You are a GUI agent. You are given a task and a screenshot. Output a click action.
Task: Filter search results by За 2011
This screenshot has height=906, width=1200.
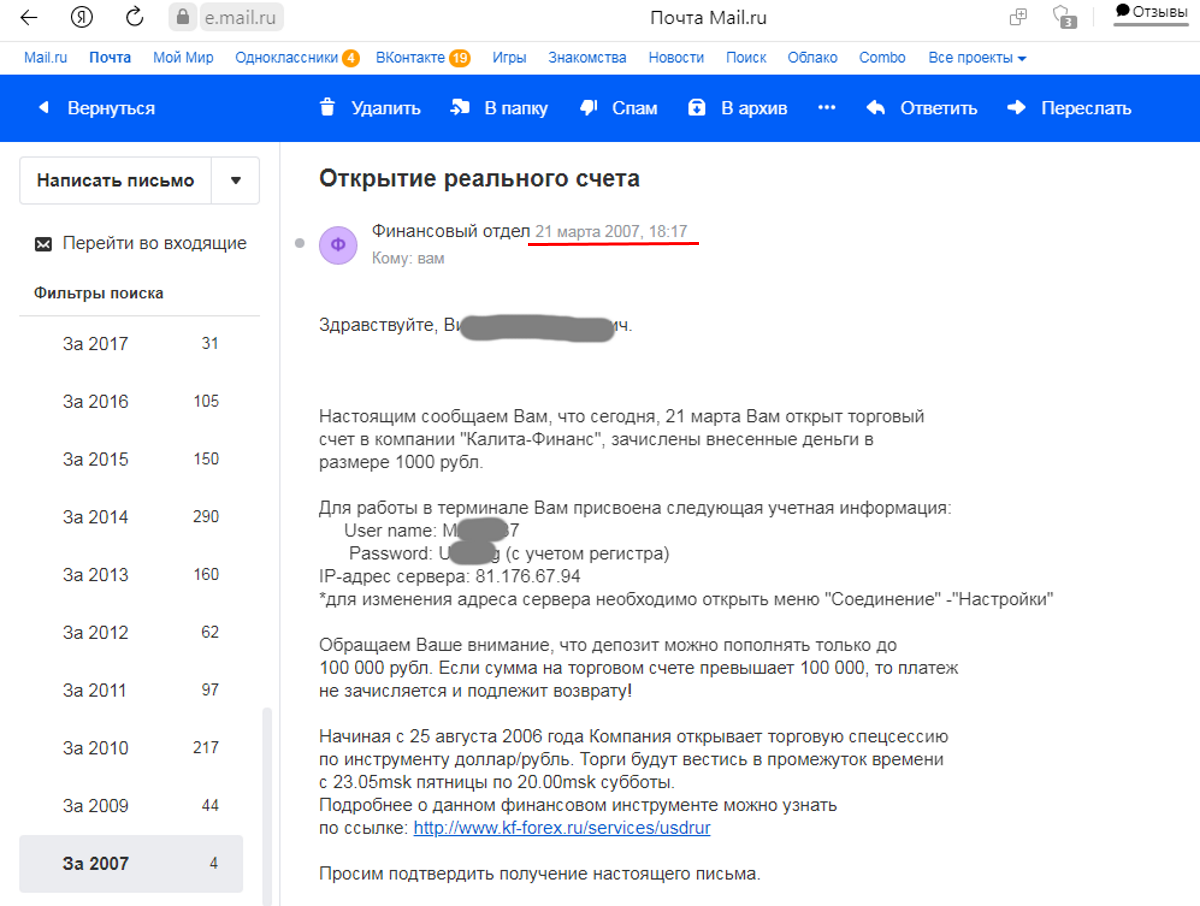click(131, 691)
